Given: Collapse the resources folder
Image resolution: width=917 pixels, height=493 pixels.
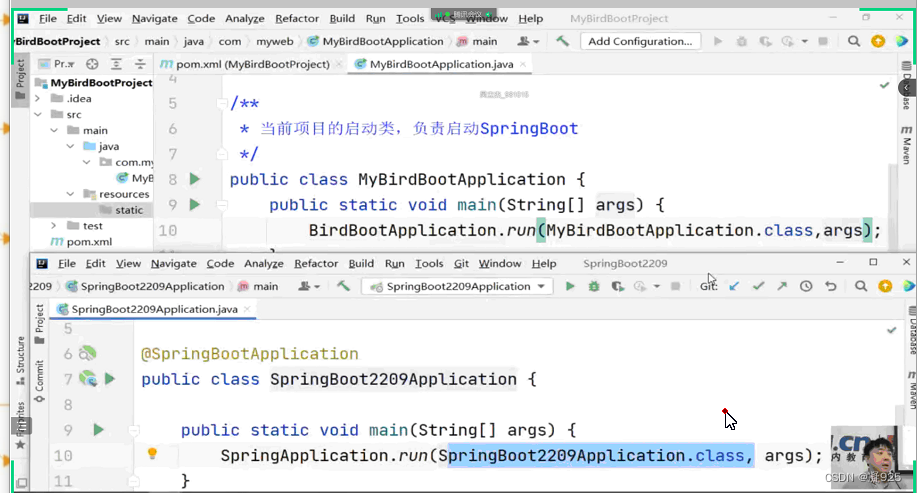Looking at the screenshot, I should tap(70, 194).
